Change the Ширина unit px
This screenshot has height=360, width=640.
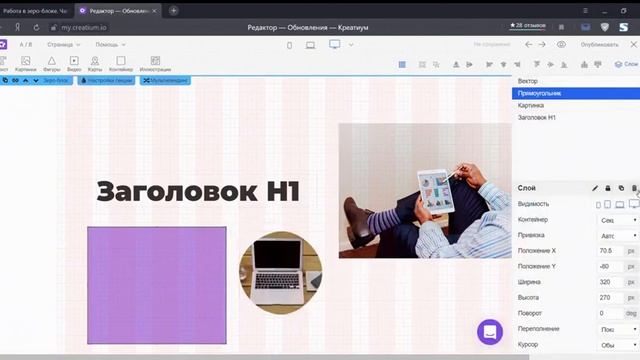[631, 282]
